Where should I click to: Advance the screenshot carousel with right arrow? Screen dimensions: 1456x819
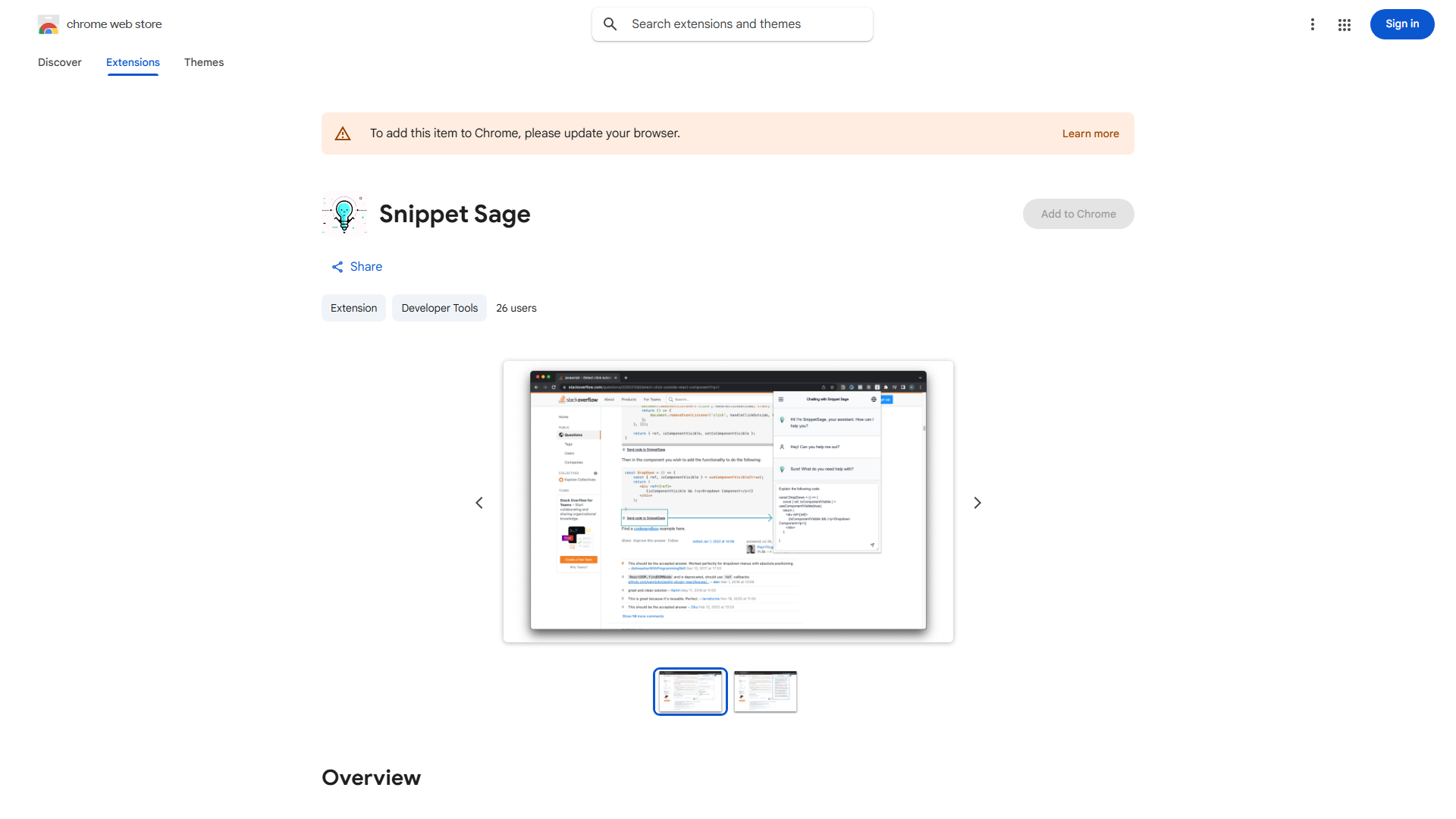pyautogui.click(x=977, y=502)
